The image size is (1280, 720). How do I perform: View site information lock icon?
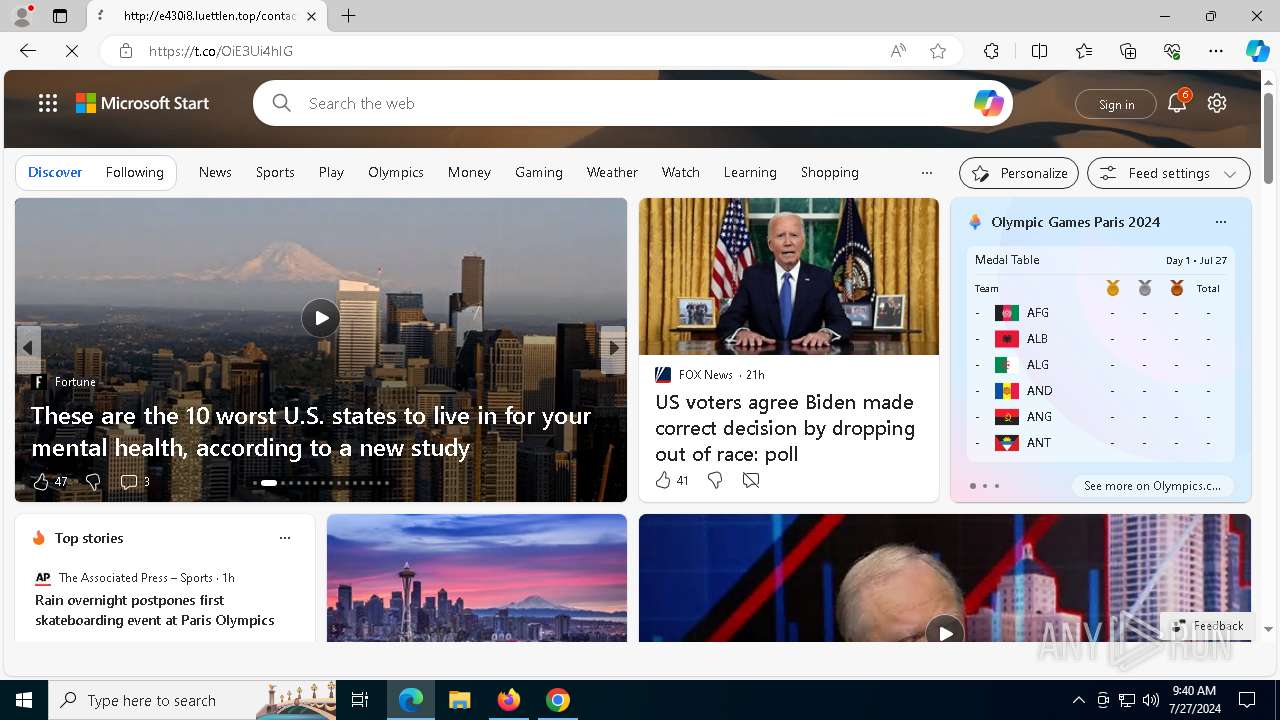[125, 51]
